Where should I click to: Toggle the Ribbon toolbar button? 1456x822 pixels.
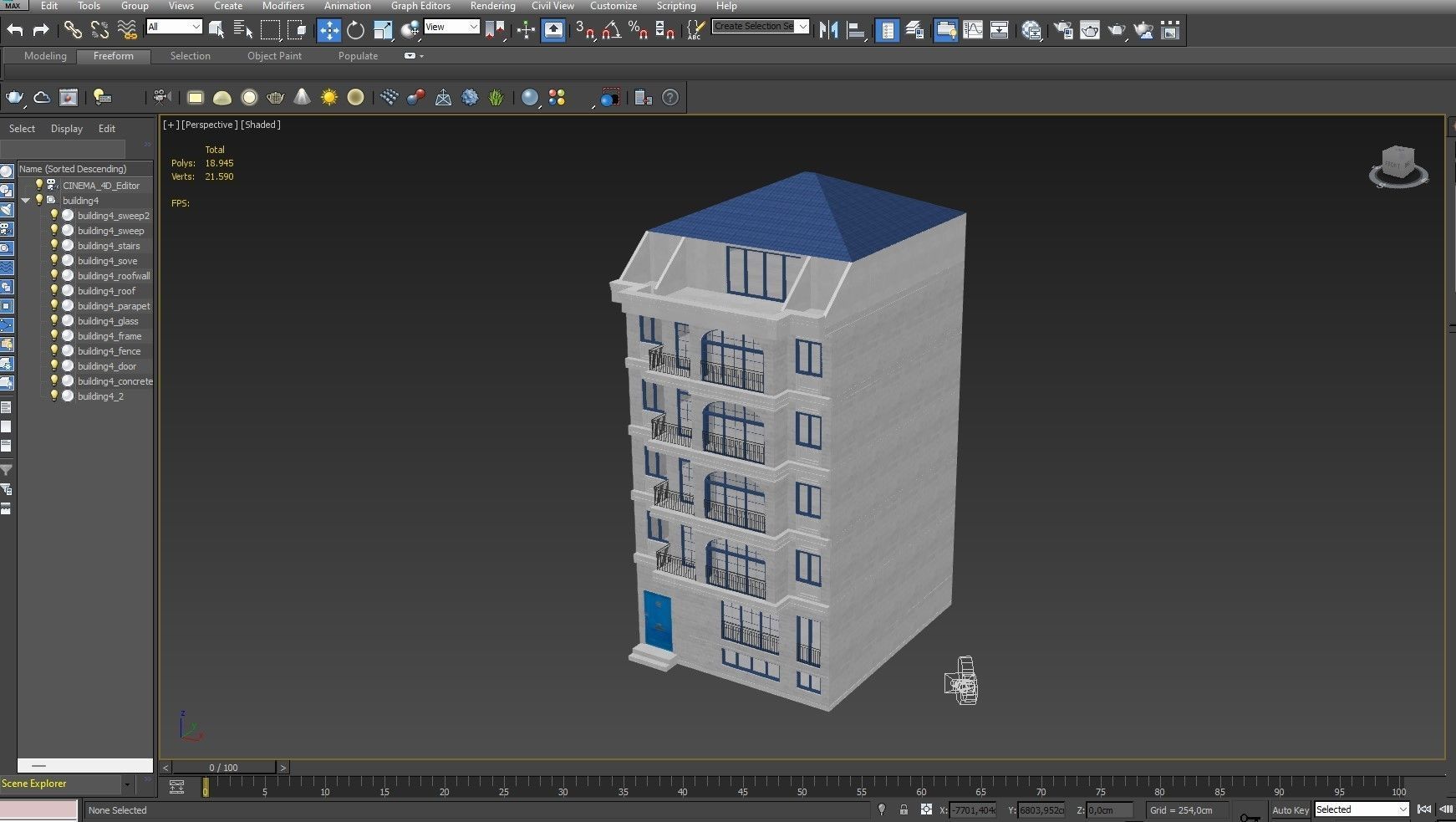(945, 30)
